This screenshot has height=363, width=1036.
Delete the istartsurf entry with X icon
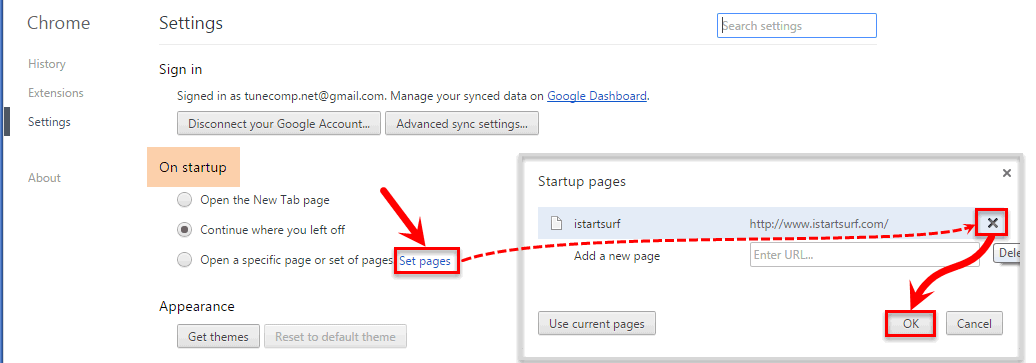pyautogui.click(x=992, y=223)
